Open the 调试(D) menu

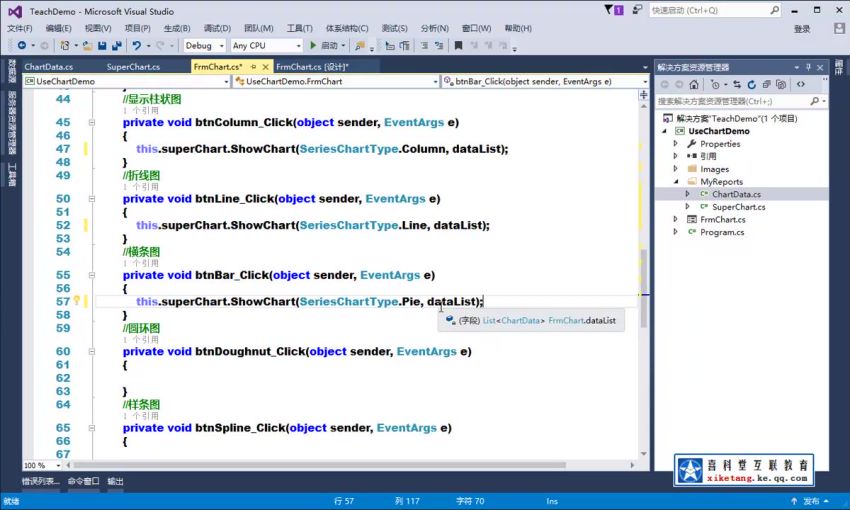217,29
